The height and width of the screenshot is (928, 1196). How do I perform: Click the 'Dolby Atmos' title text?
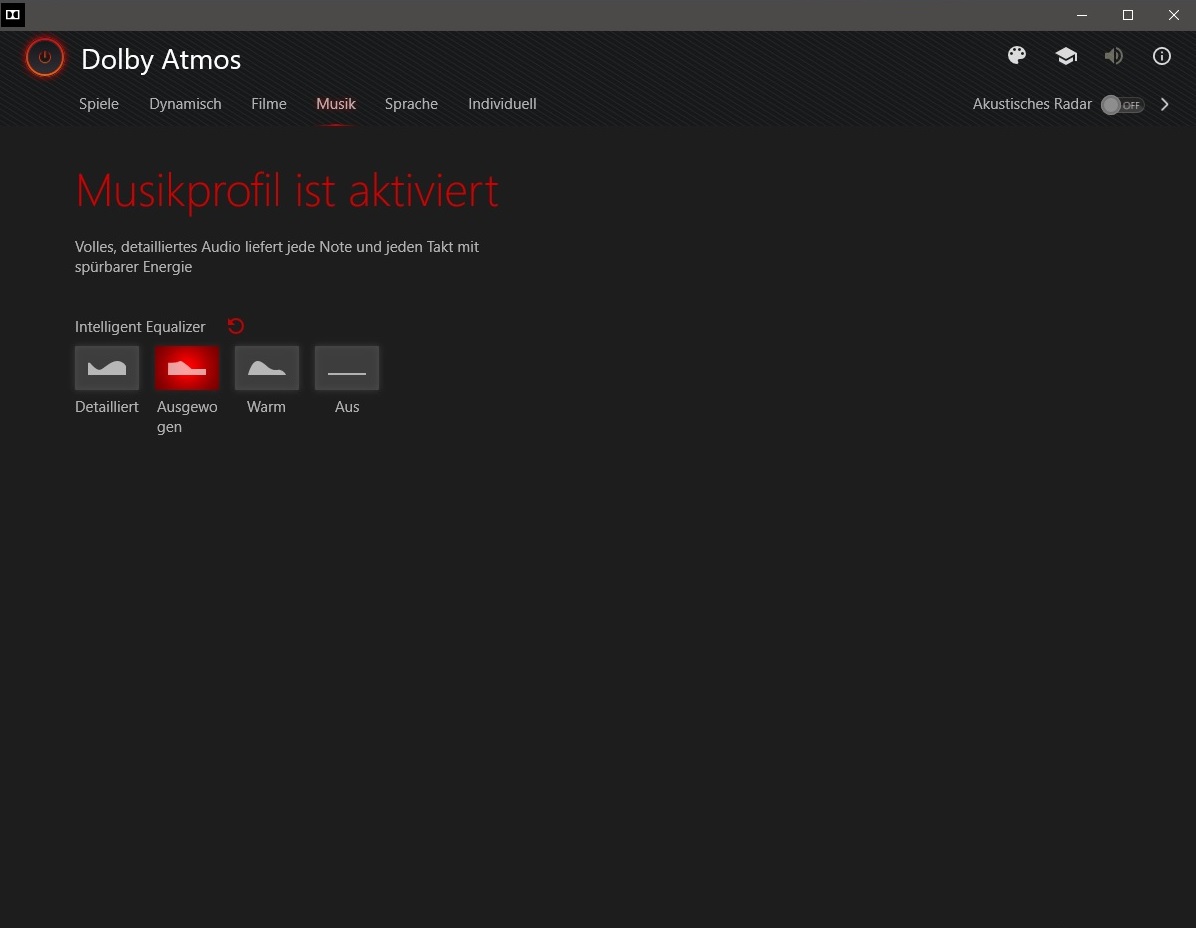coord(161,59)
